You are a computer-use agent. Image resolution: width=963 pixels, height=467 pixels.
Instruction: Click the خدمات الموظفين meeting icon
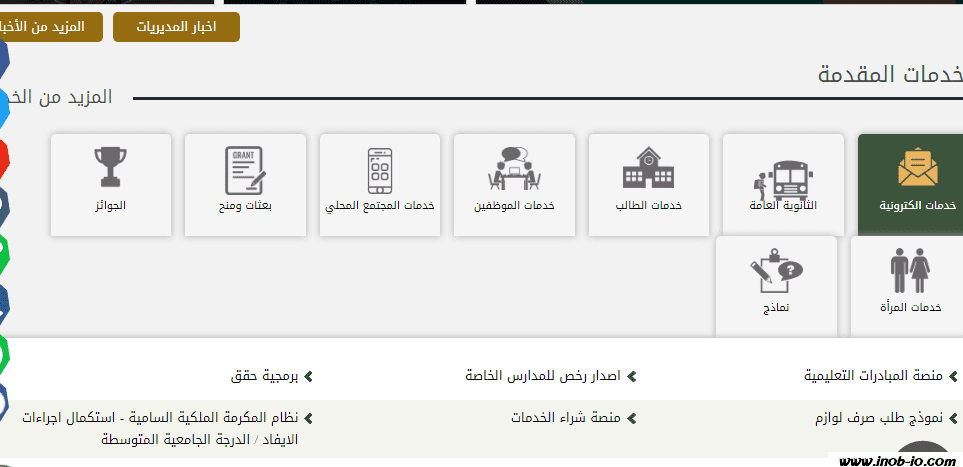tap(514, 184)
